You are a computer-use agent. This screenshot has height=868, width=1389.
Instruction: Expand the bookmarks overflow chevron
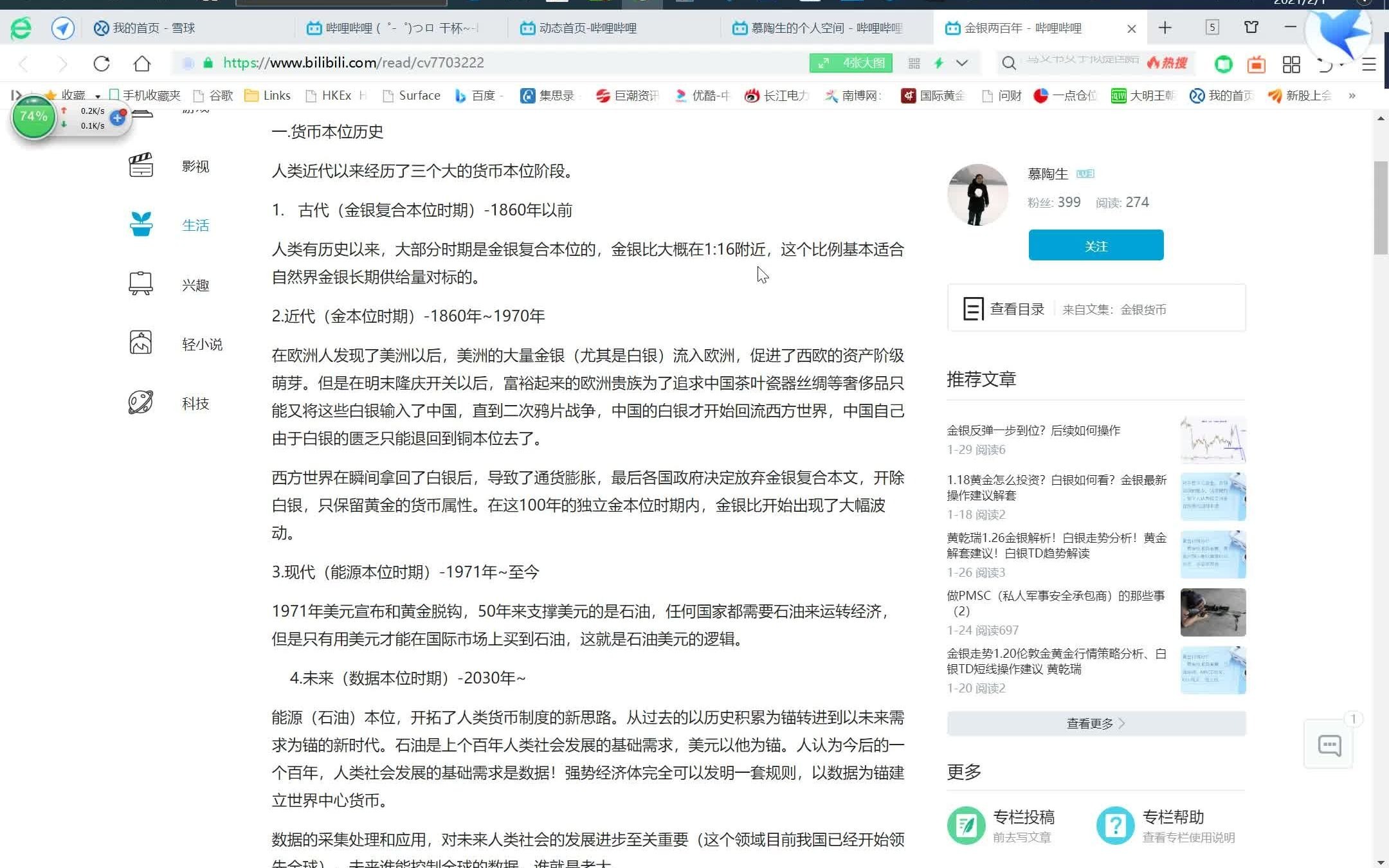1352,96
